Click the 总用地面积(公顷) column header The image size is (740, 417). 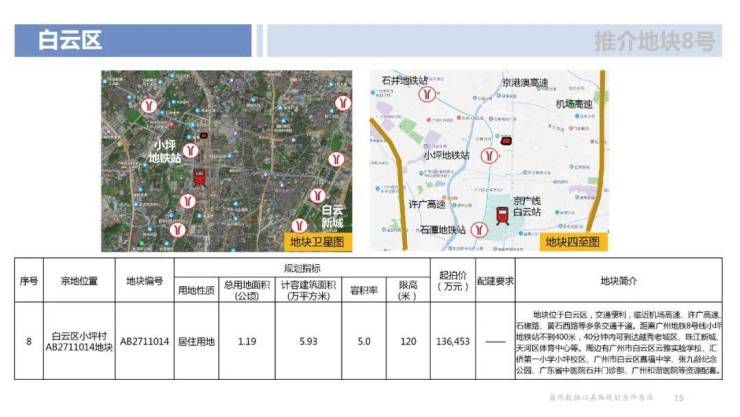pyautogui.click(x=247, y=290)
